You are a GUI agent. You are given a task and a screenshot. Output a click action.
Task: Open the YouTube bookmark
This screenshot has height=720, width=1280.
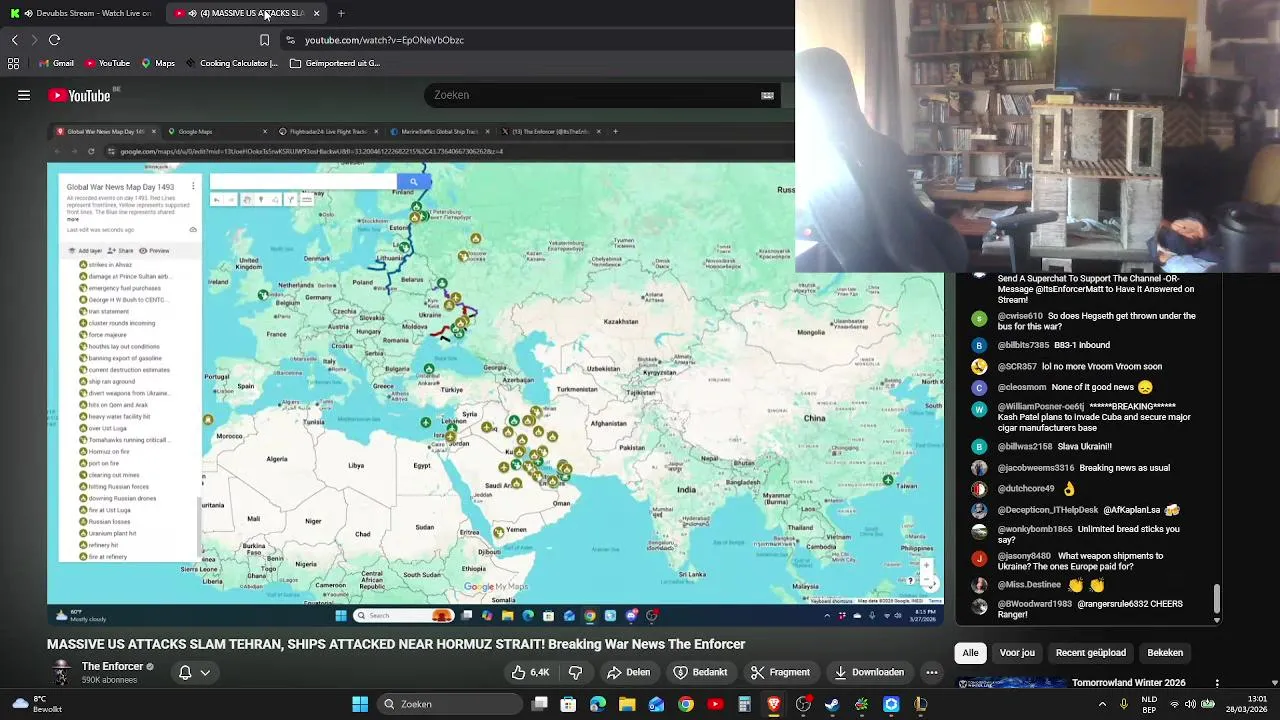[107, 63]
